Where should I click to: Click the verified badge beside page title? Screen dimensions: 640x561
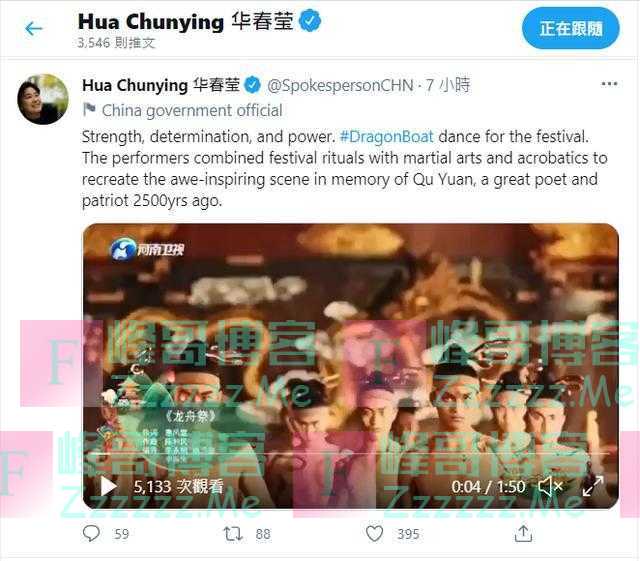tap(311, 21)
